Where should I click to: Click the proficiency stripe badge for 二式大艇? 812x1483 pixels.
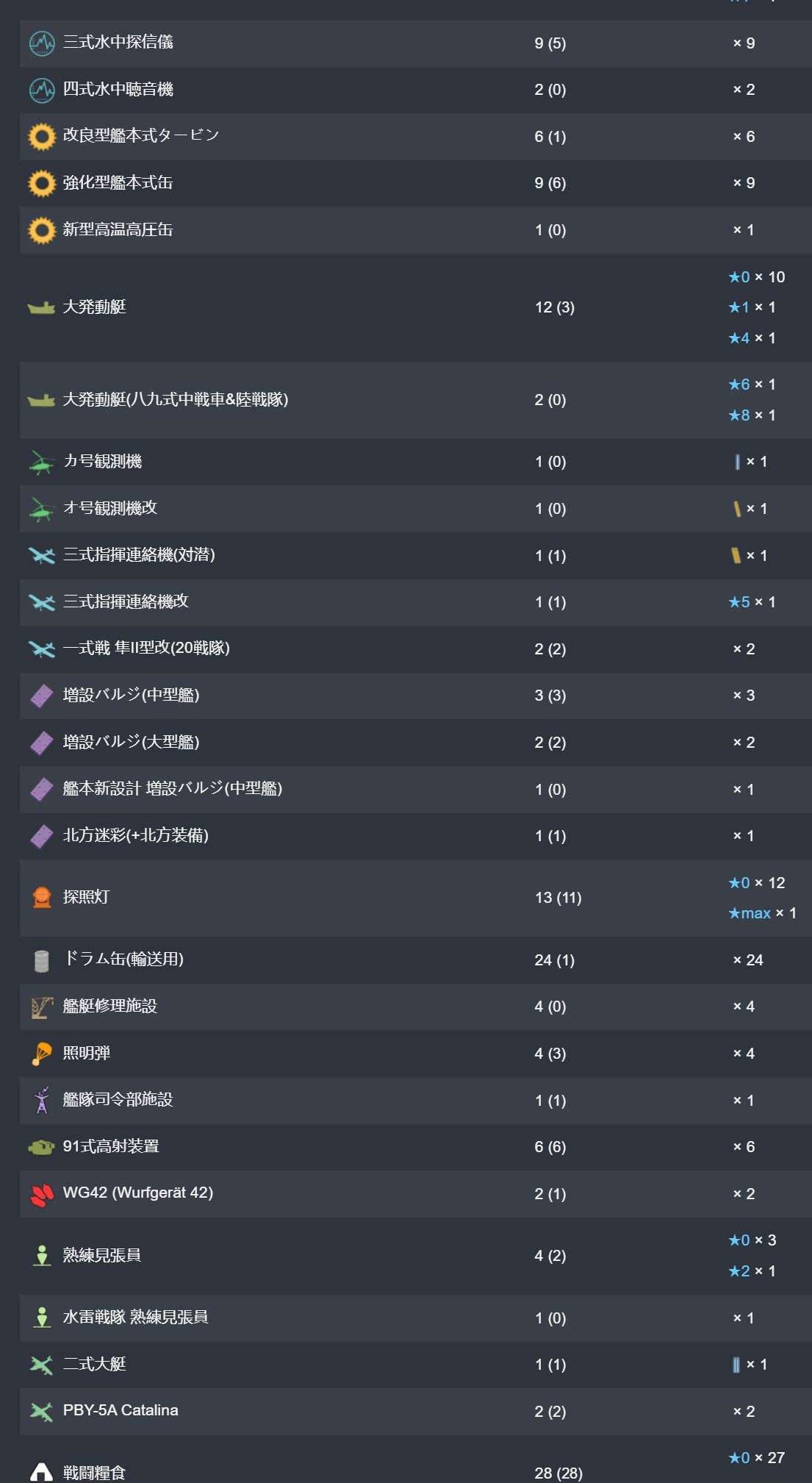coord(736,1365)
